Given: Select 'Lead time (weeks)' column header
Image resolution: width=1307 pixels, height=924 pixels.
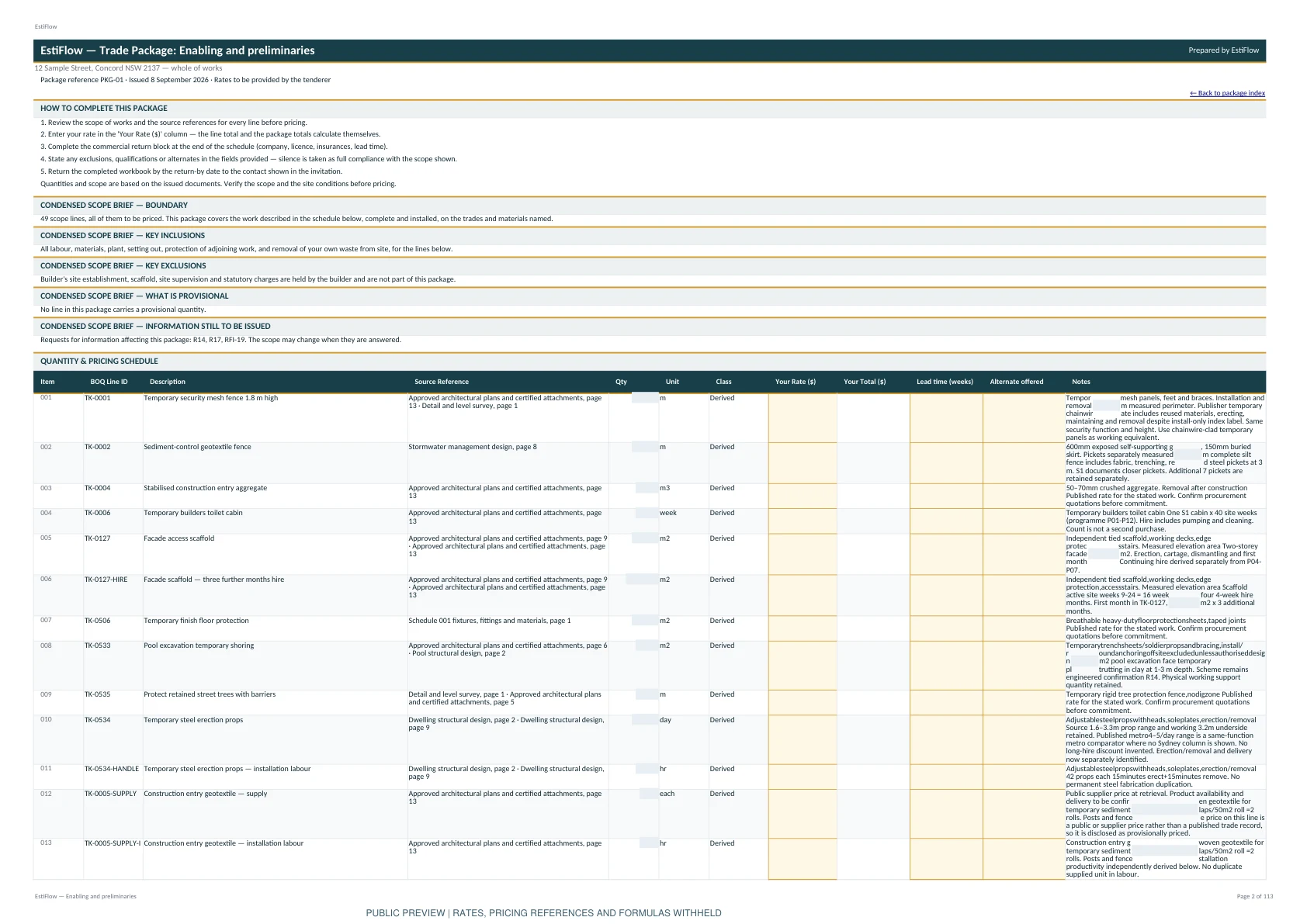Looking at the screenshot, I should tap(945, 382).
